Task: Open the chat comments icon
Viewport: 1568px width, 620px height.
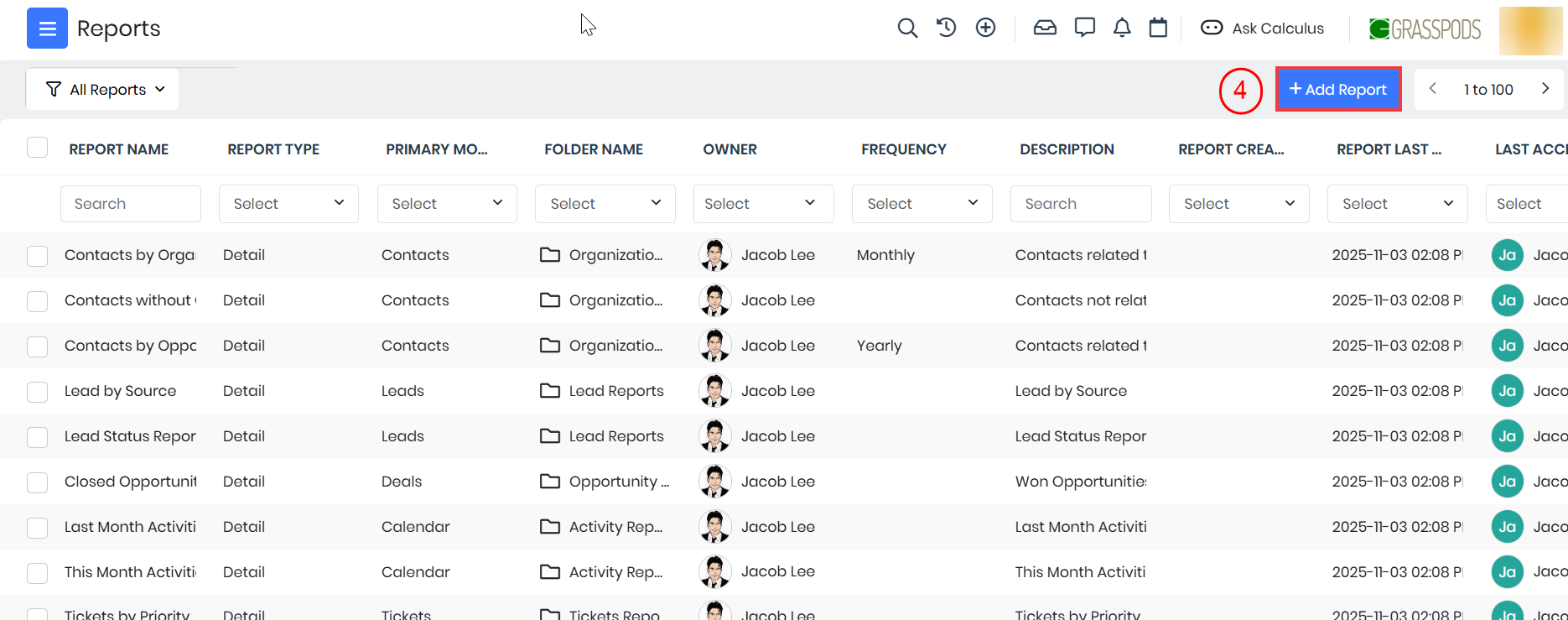Action: pos(1084,28)
